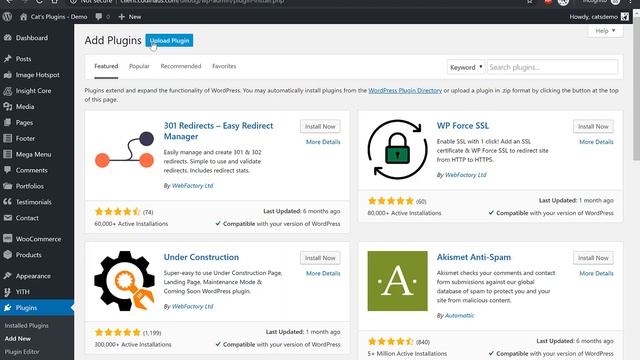Click the WooCommerce icon in sidebar

pos(8,239)
